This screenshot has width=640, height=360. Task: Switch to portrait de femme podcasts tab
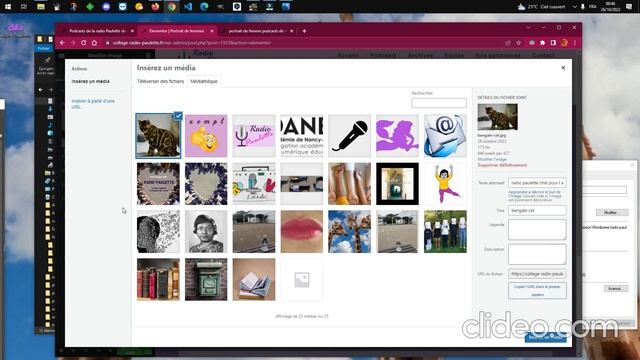click(256, 31)
